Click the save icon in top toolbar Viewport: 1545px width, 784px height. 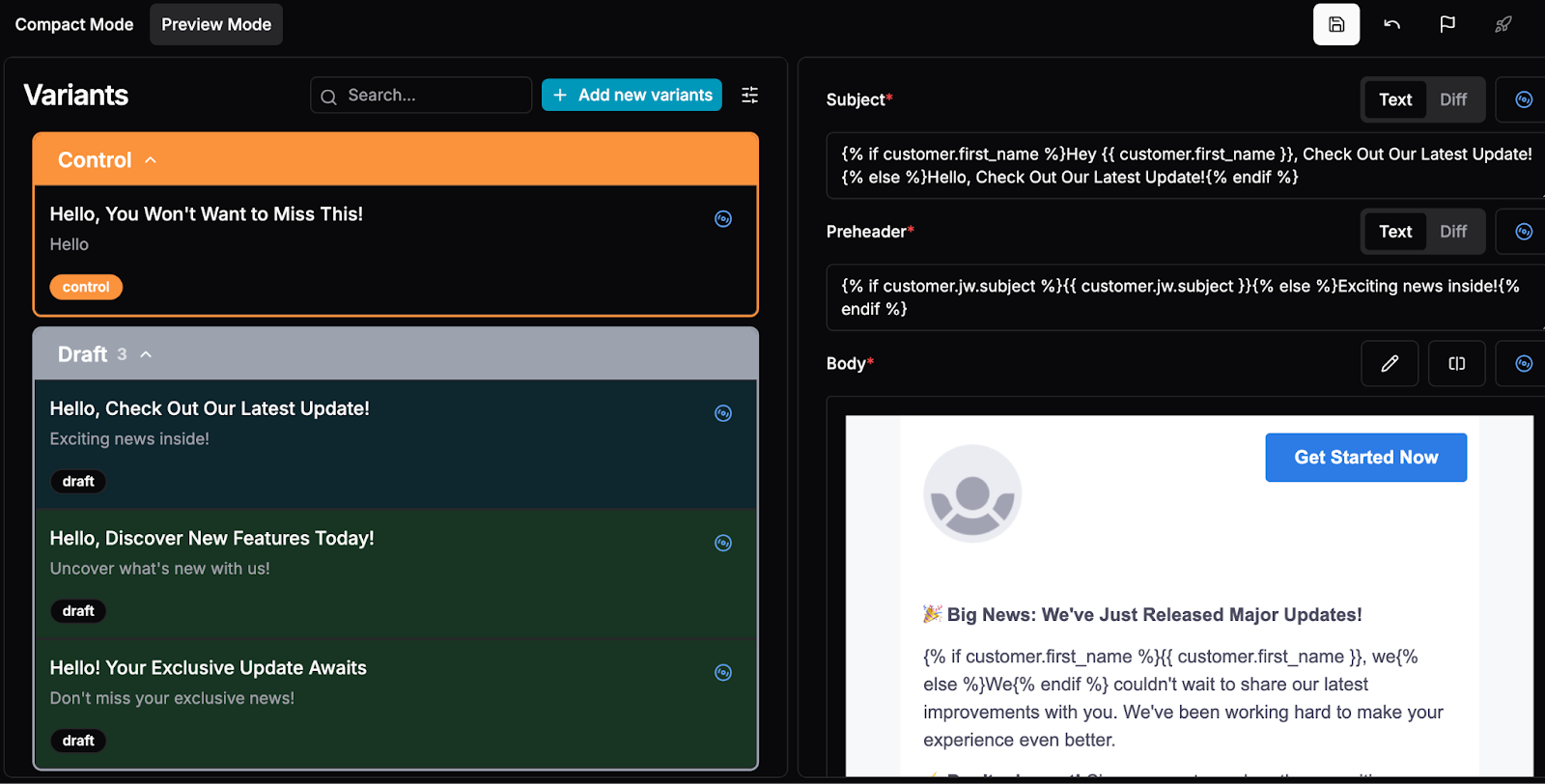pos(1335,25)
